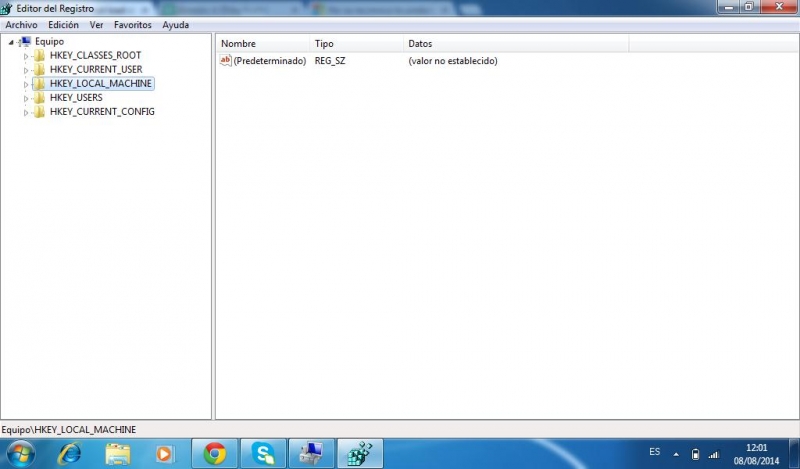
Task: Click the system clock in the tray
Action: point(757,453)
